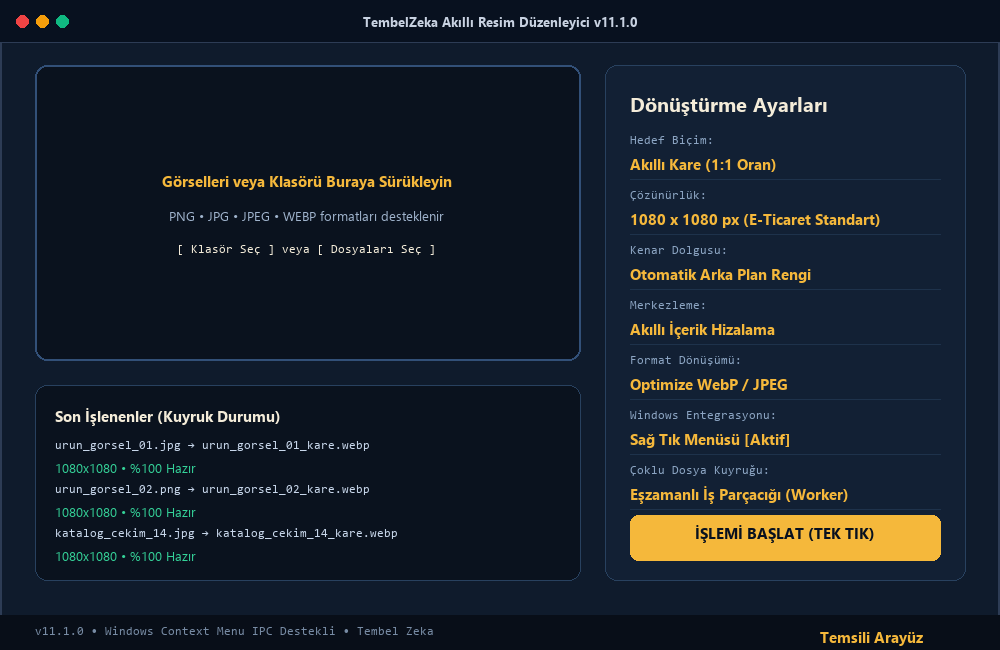1000x650 pixels.
Task: Click the Format Dönüşümü label
Action: pos(685,360)
